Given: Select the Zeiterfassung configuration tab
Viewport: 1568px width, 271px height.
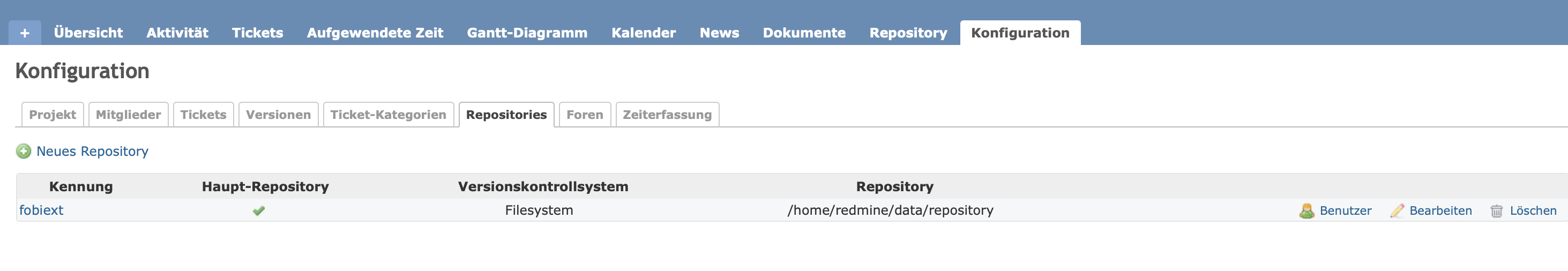Looking at the screenshot, I should [667, 115].
